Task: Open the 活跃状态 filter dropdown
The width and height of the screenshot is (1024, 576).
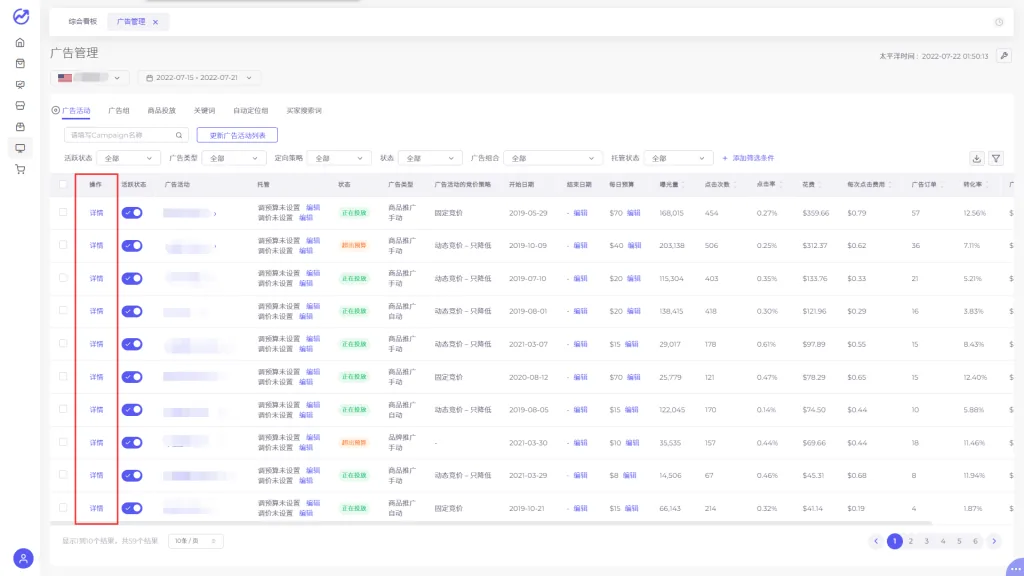Action: (x=128, y=158)
